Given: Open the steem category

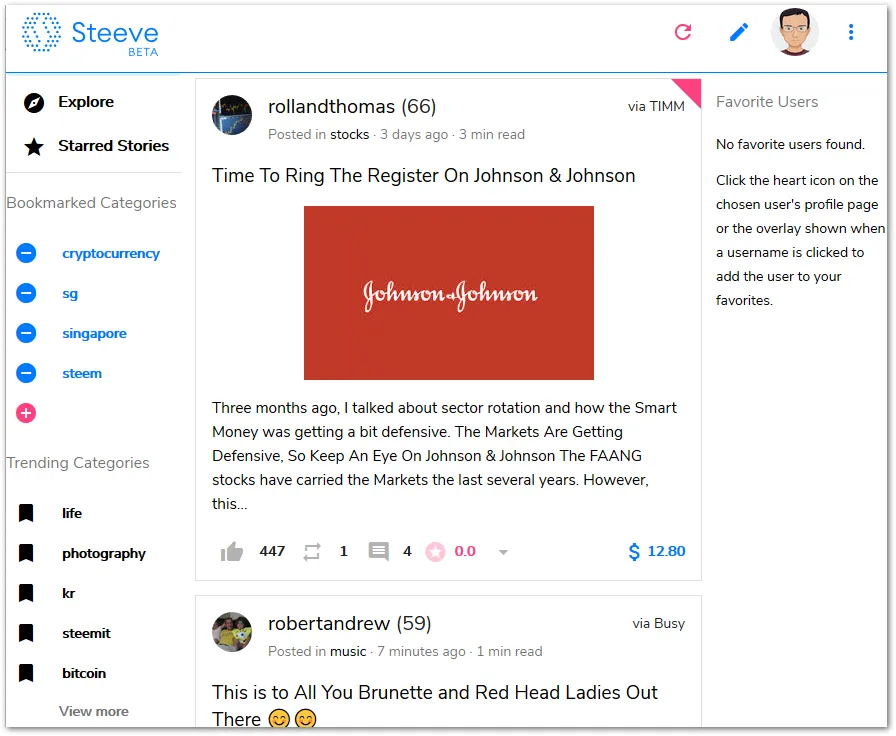Looking at the screenshot, I should 82,374.
